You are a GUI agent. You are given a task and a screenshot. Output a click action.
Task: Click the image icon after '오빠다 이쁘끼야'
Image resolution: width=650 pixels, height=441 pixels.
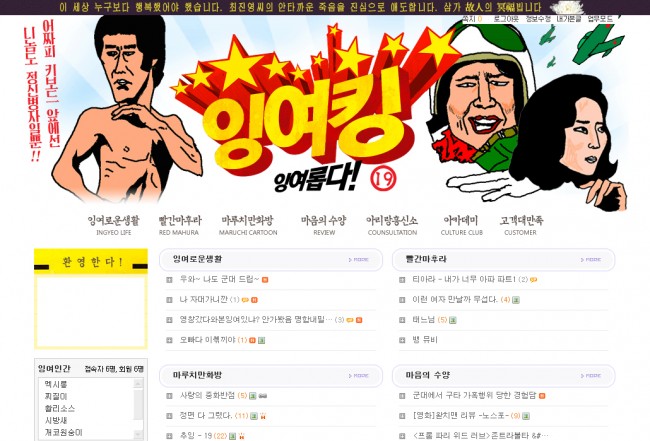[x=262, y=340]
